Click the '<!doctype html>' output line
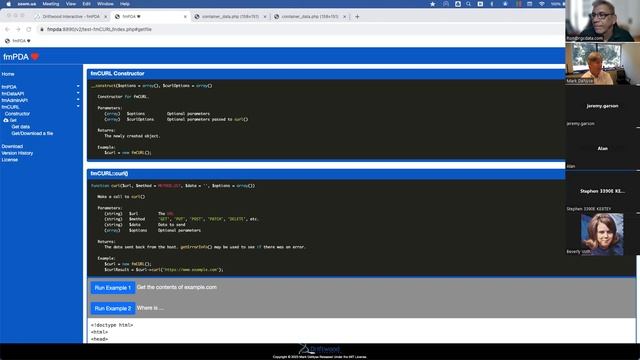The width and height of the screenshot is (640, 360). click(112, 325)
